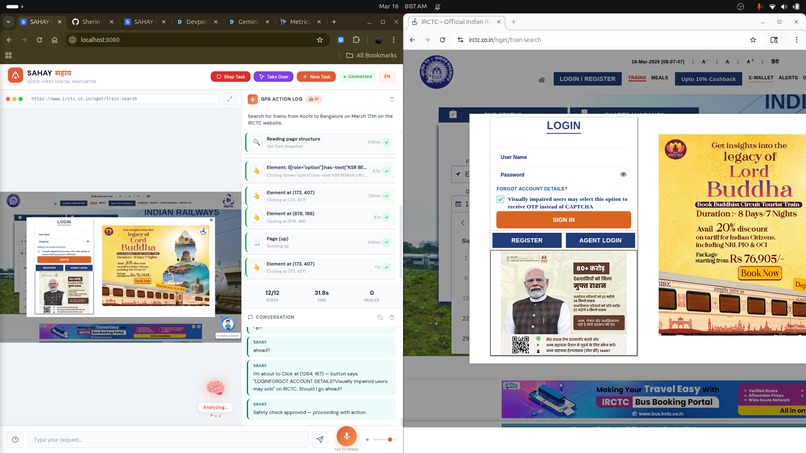Click the IRCTC home icon
The image size is (806, 453).
(541, 80)
